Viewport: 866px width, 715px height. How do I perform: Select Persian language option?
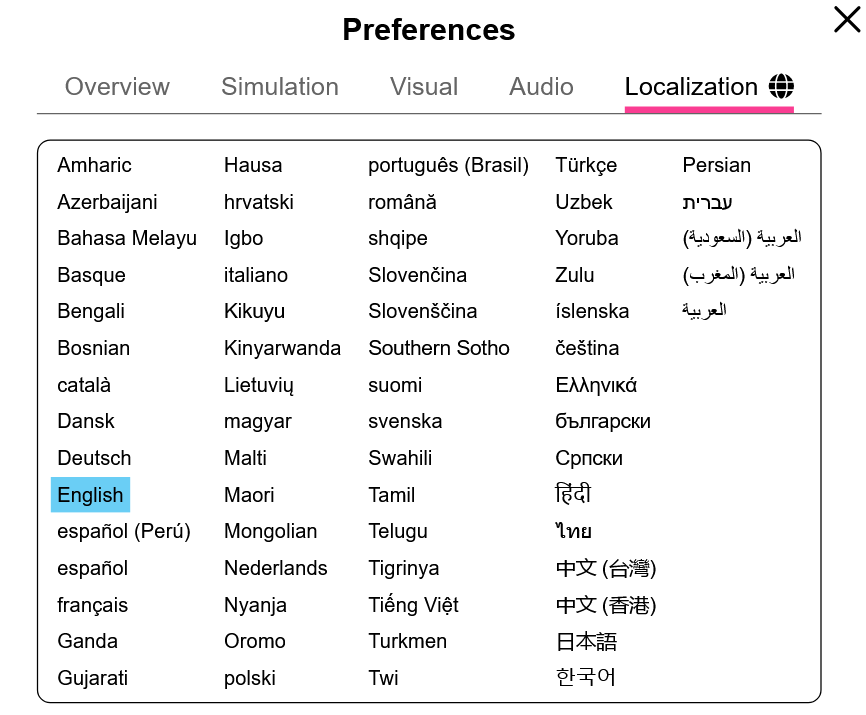pyautogui.click(x=717, y=165)
